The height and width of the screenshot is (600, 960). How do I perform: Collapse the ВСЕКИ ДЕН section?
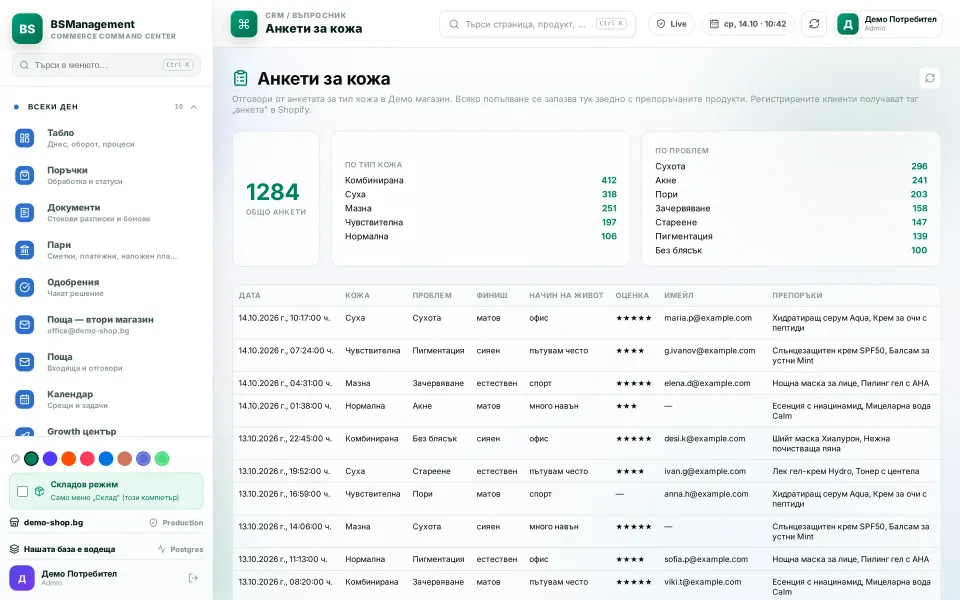coord(193,107)
